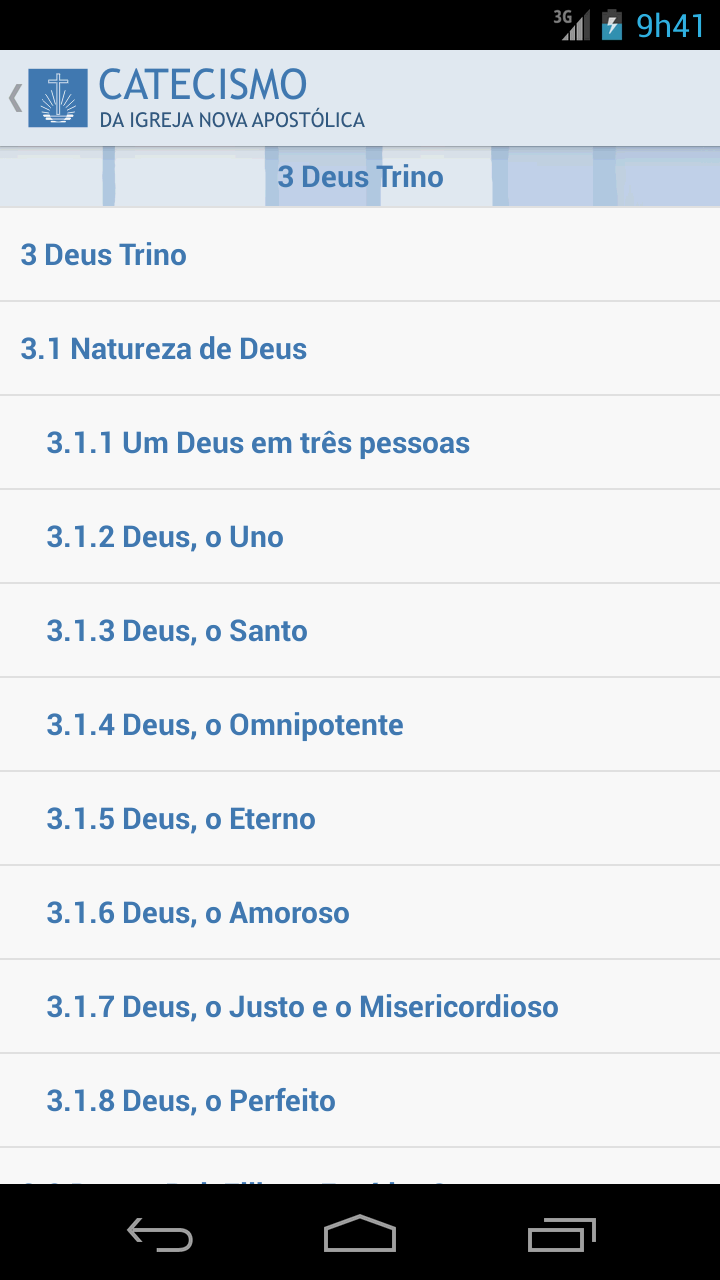
Task: Tap the New Apostolic Church logo icon
Action: [x=58, y=98]
